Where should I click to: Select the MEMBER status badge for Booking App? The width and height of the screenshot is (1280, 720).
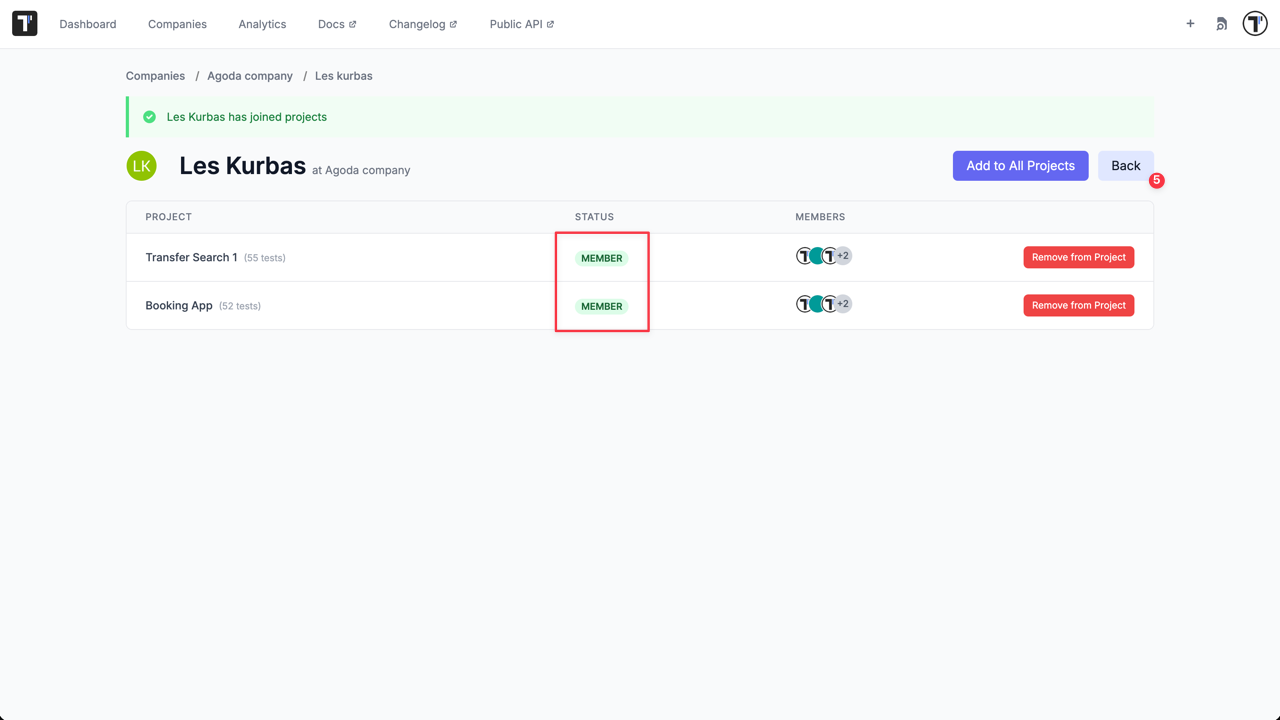point(601,305)
